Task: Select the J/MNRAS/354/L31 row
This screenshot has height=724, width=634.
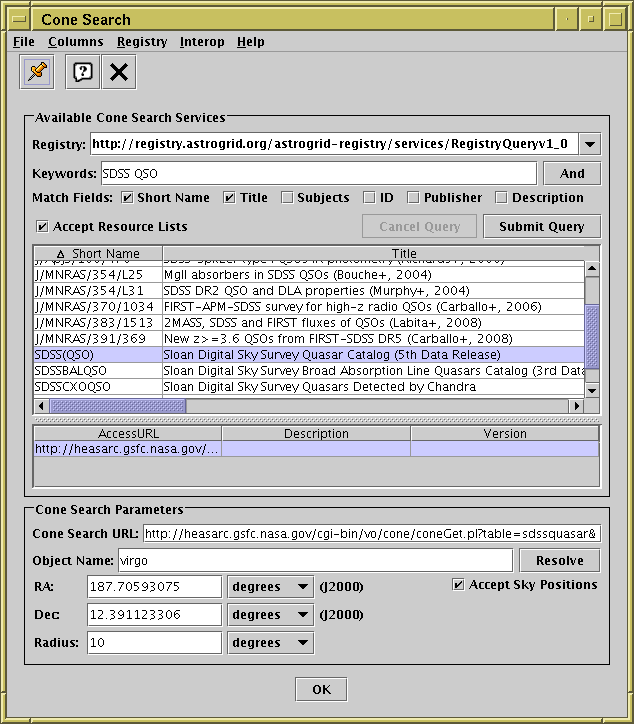Action: point(309,291)
